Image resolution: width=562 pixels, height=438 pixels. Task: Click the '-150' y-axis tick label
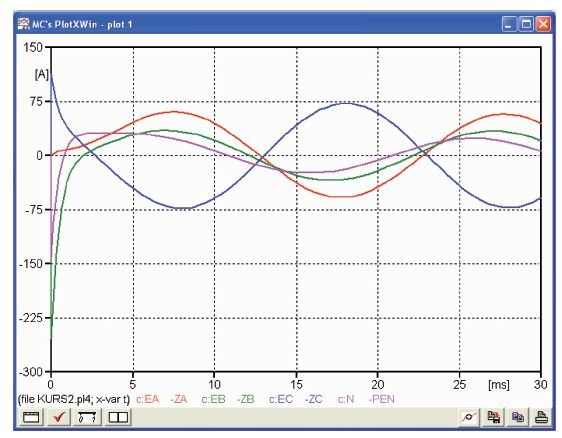(31, 264)
